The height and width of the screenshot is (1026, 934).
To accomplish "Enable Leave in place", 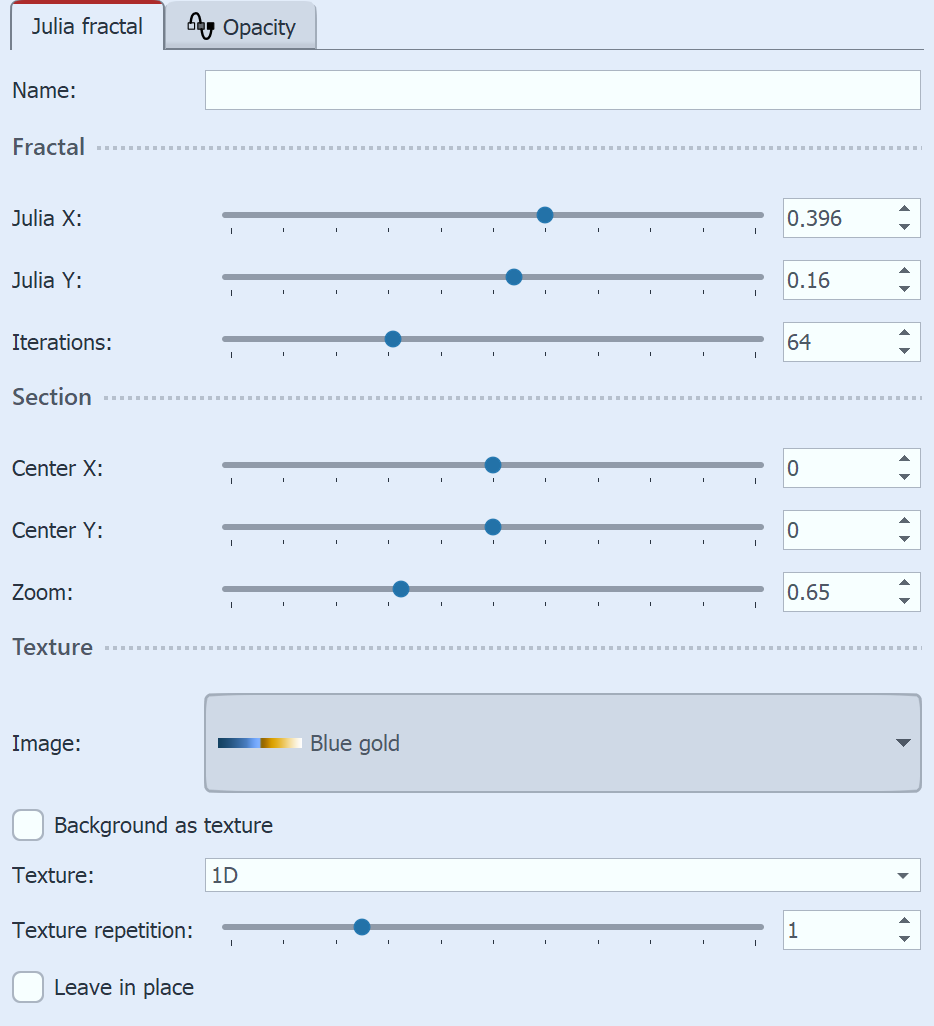I will 28,987.
